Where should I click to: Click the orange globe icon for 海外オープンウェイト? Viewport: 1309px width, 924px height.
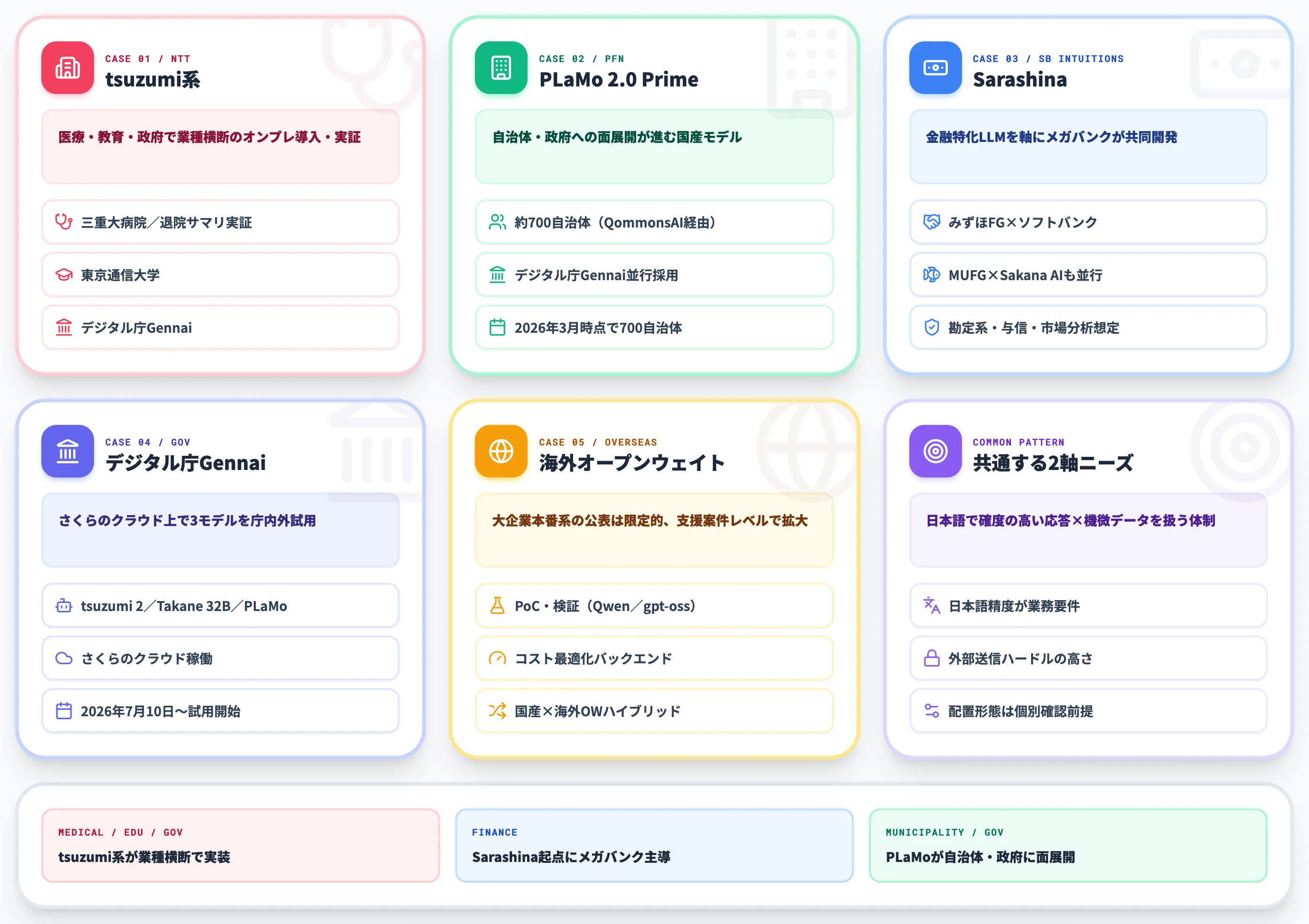pyautogui.click(x=501, y=452)
